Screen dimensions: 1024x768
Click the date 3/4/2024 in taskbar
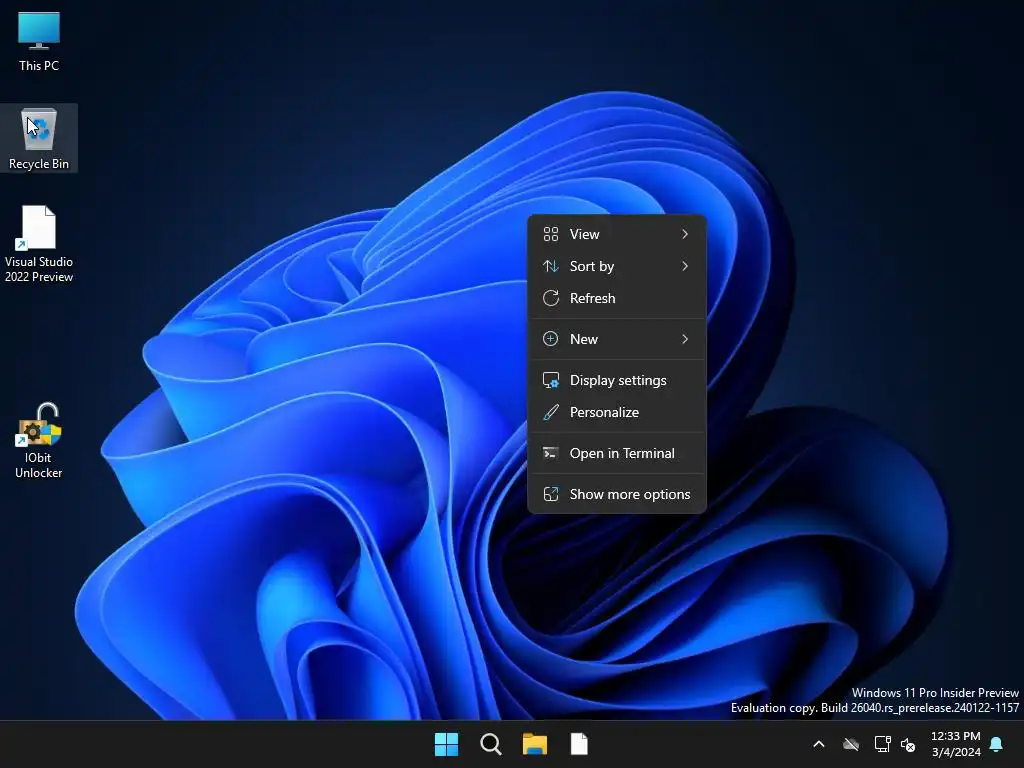tap(956, 752)
